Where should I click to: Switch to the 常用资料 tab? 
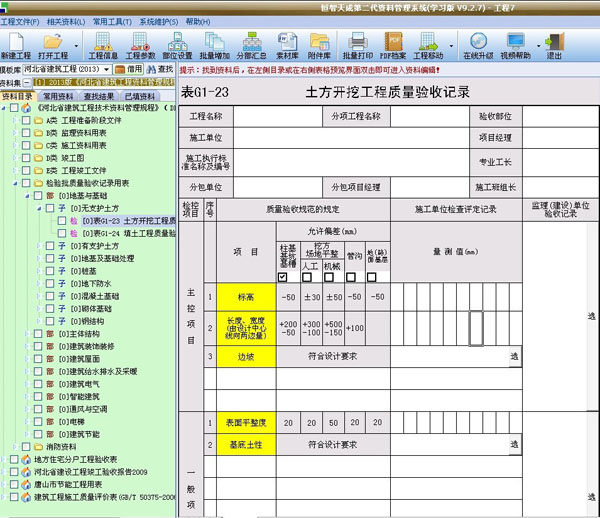tap(58, 96)
